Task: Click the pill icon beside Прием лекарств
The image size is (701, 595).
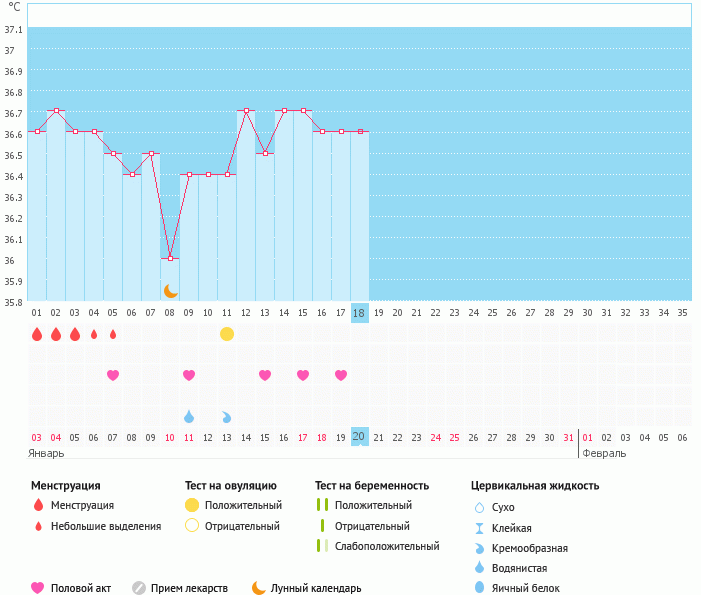Action: coord(139,588)
